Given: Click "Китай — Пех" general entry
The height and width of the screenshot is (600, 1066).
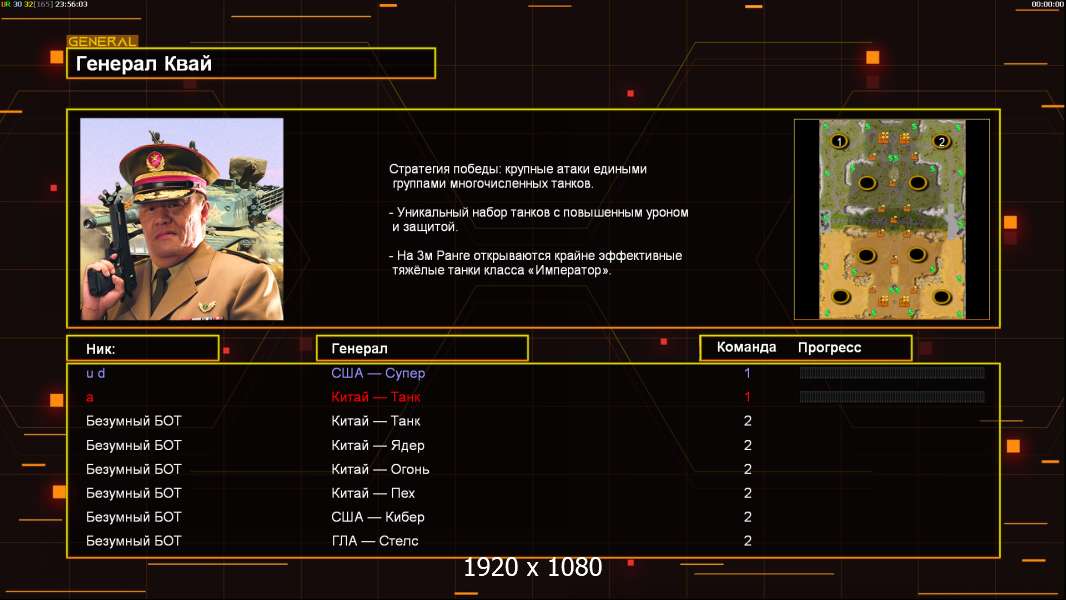Looking at the screenshot, I should 373,493.
